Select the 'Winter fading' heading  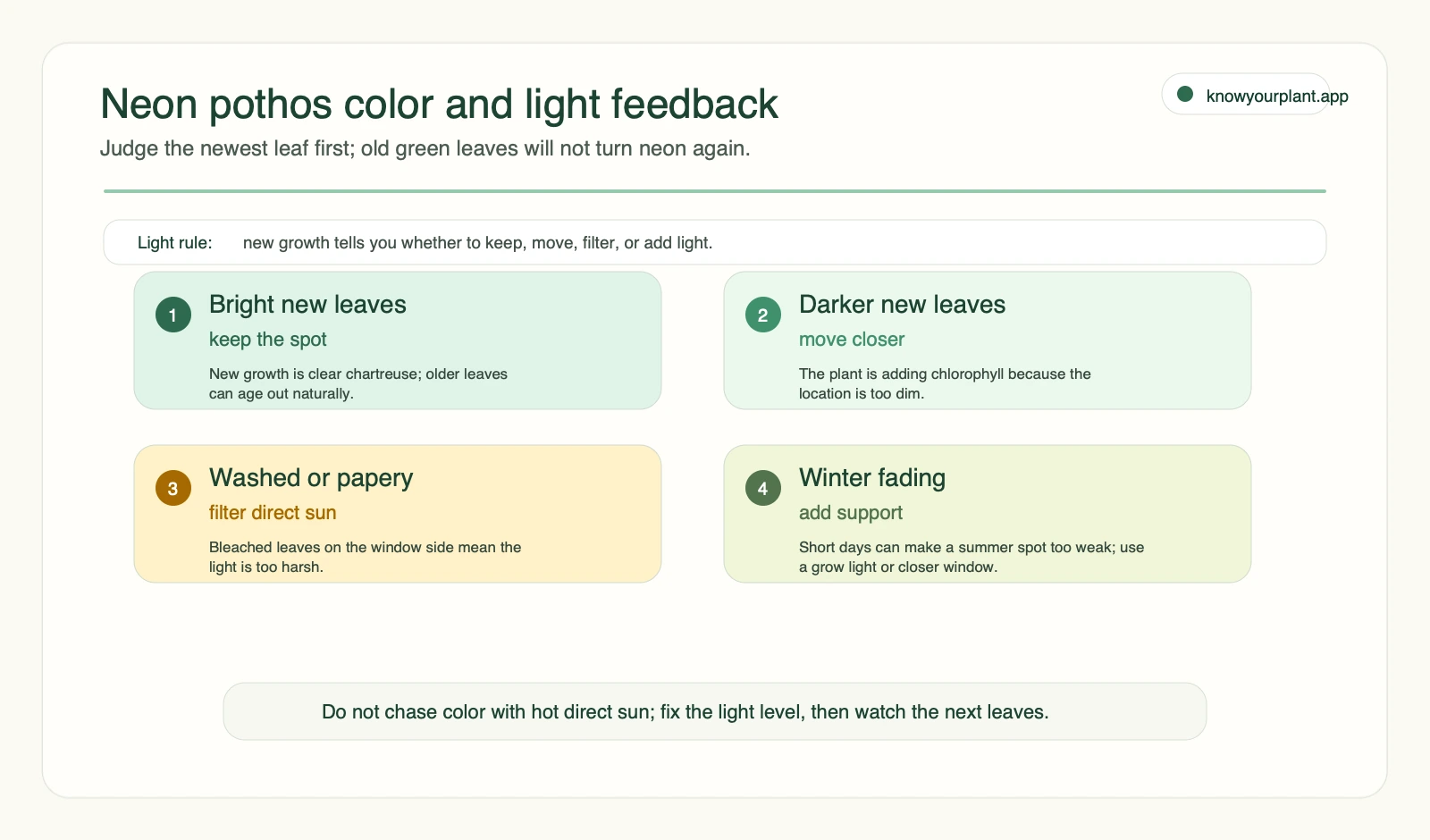[872, 478]
